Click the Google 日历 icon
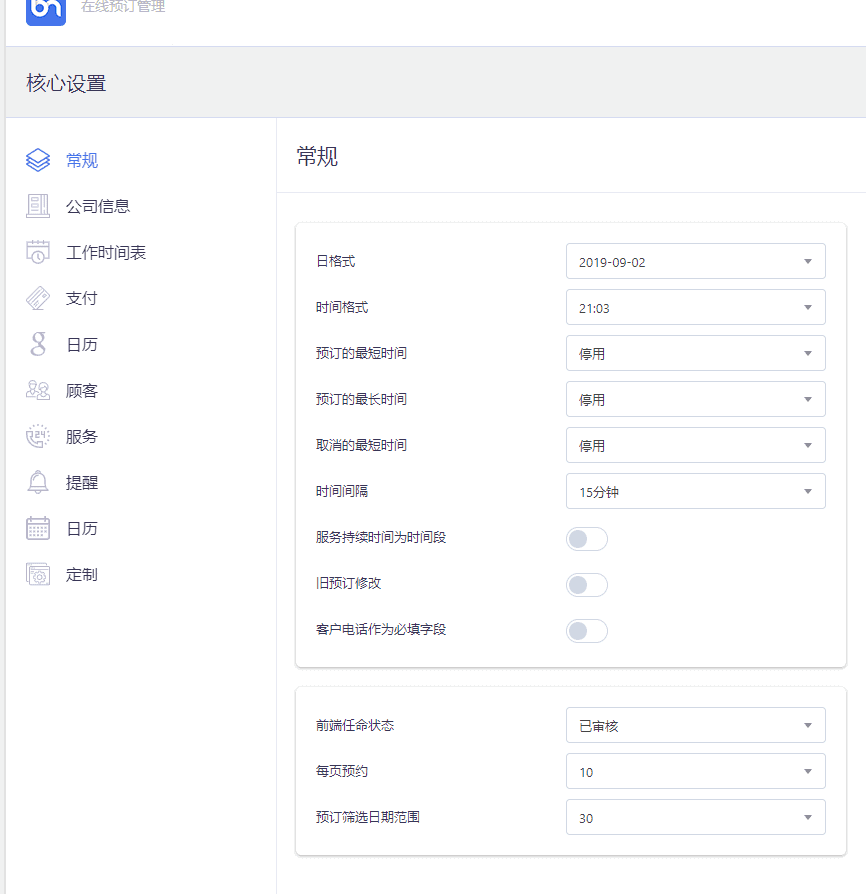 (38, 344)
